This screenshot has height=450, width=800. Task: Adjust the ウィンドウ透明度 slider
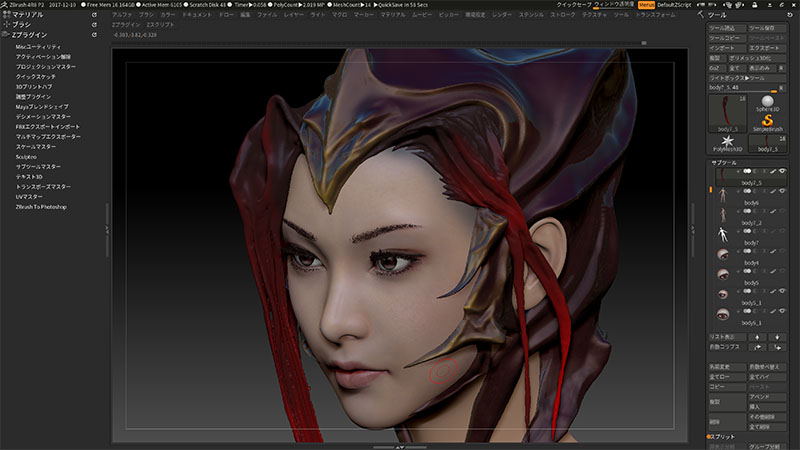(x=614, y=5)
